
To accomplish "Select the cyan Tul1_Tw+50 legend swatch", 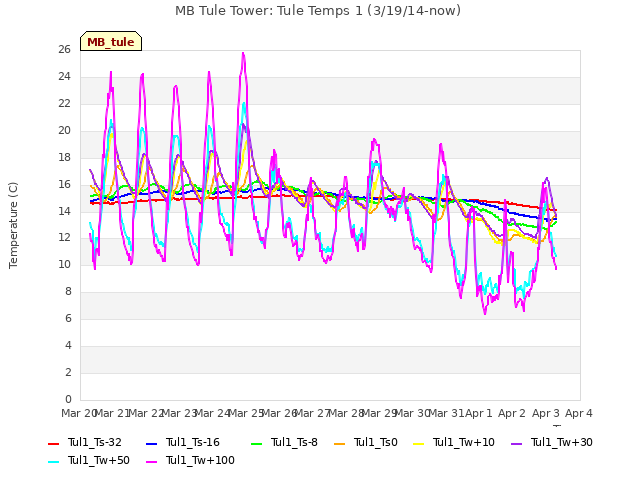I will [53, 461].
